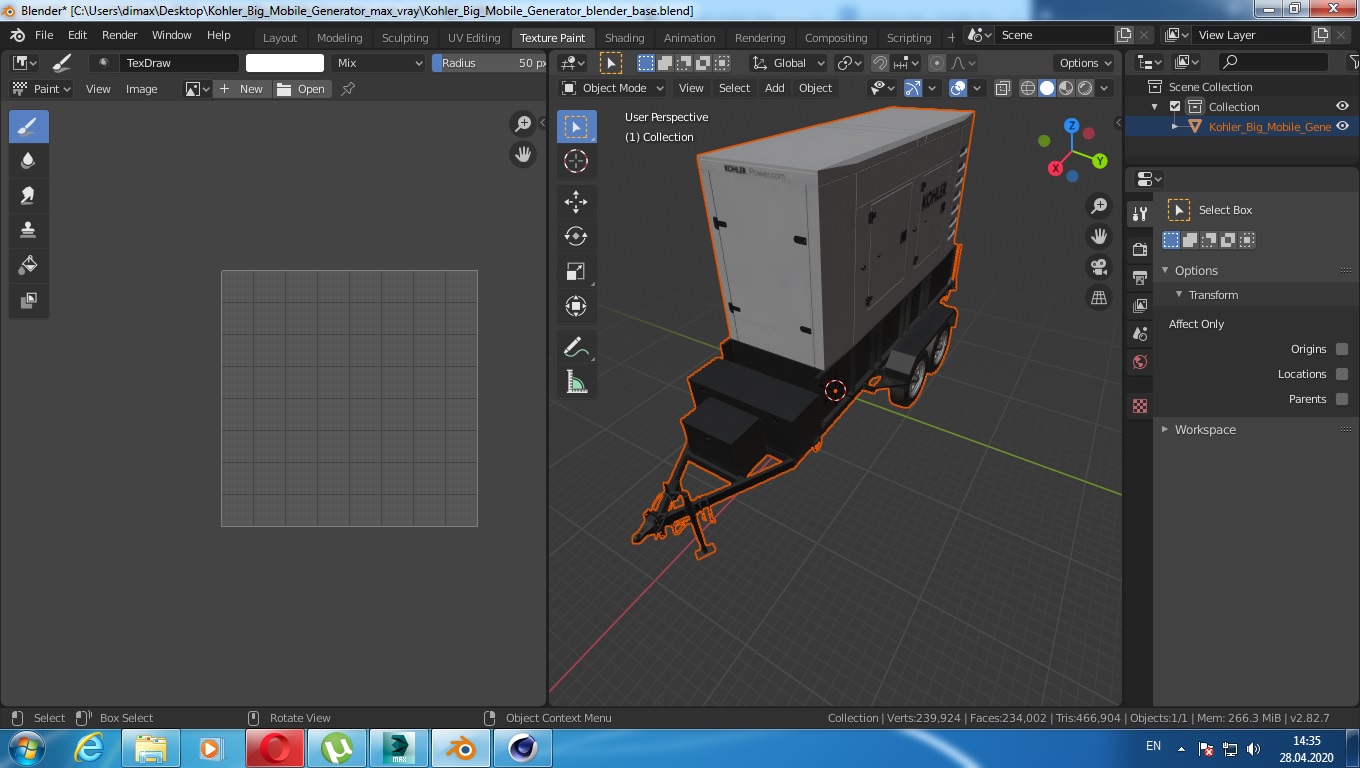Screen dimensions: 1360x768
Task: Open the Mix blend mode dropdown
Action: pos(379,63)
